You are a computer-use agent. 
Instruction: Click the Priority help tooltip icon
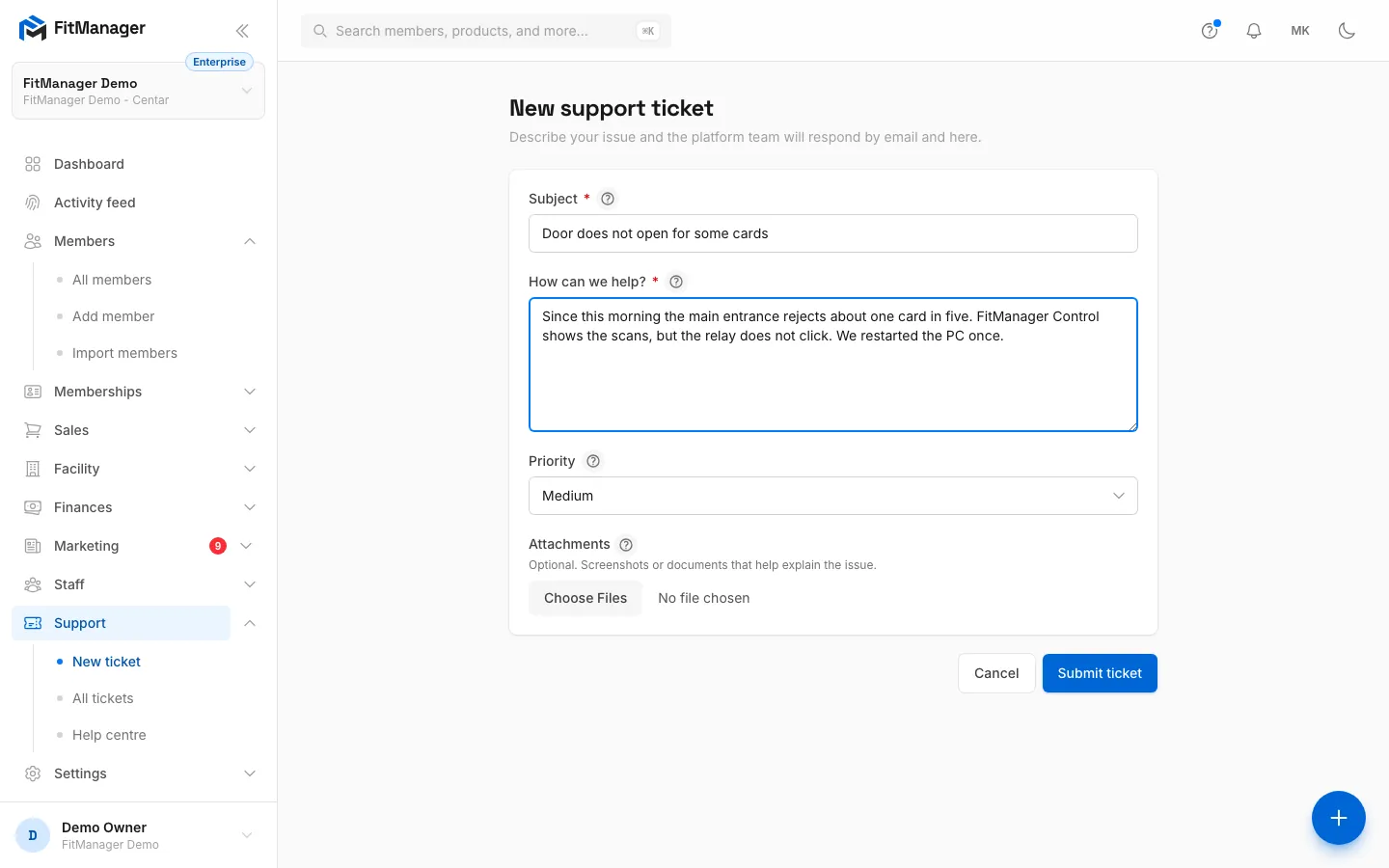(593, 461)
